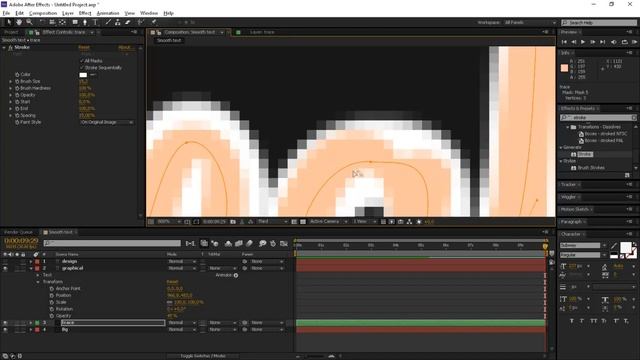Image resolution: width=640 pixels, height=360 pixels.
Task: Hide the trace layer
Action: pyautogui.click(x=5, y=322)
